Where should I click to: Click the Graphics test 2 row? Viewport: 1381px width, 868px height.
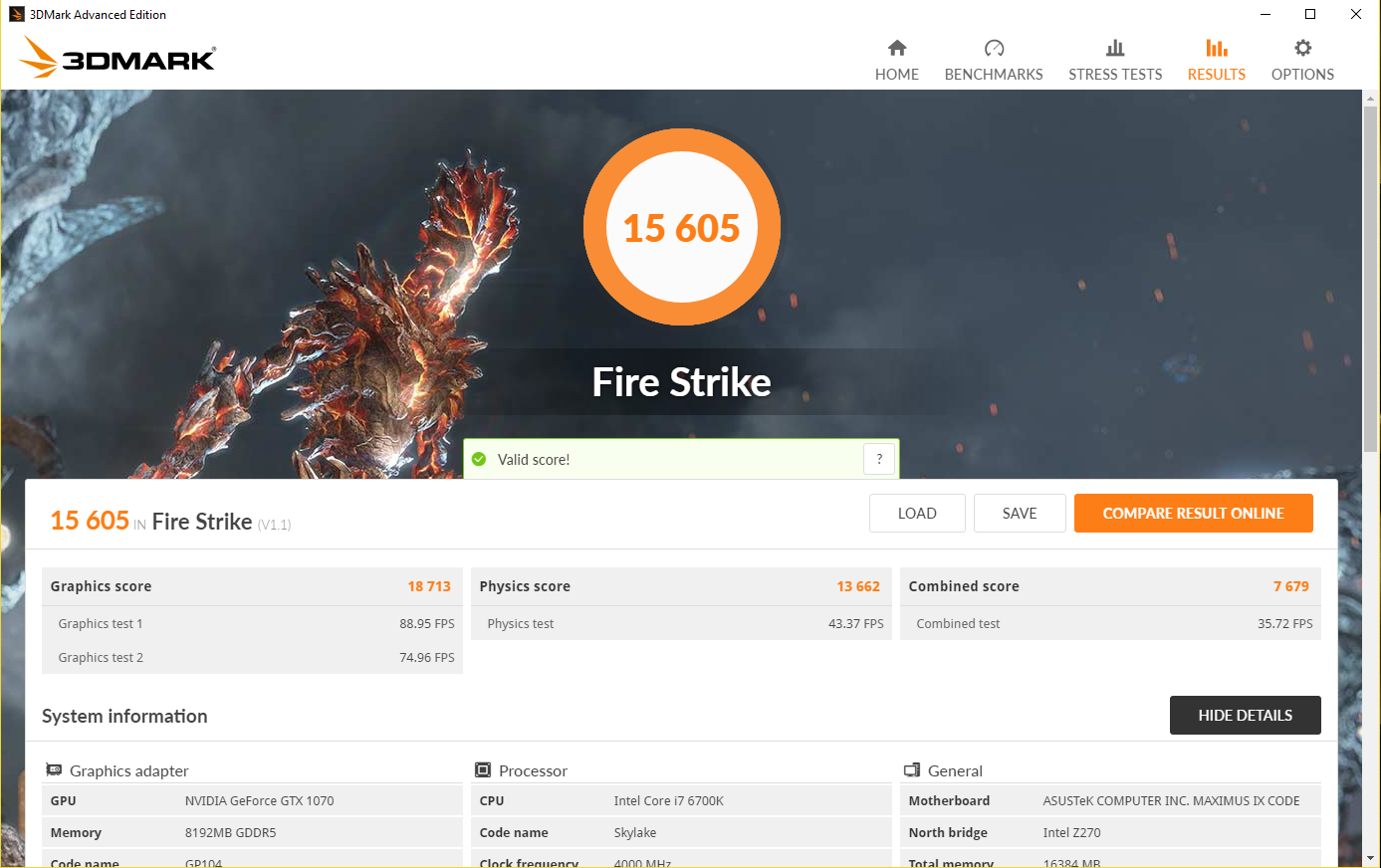point(253,657)
